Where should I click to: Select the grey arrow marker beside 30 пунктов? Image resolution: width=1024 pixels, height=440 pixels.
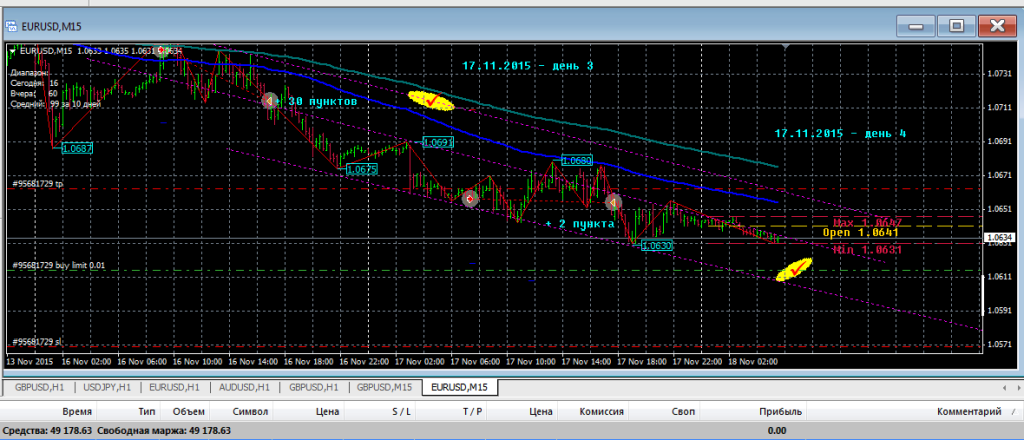coord(270,101)
